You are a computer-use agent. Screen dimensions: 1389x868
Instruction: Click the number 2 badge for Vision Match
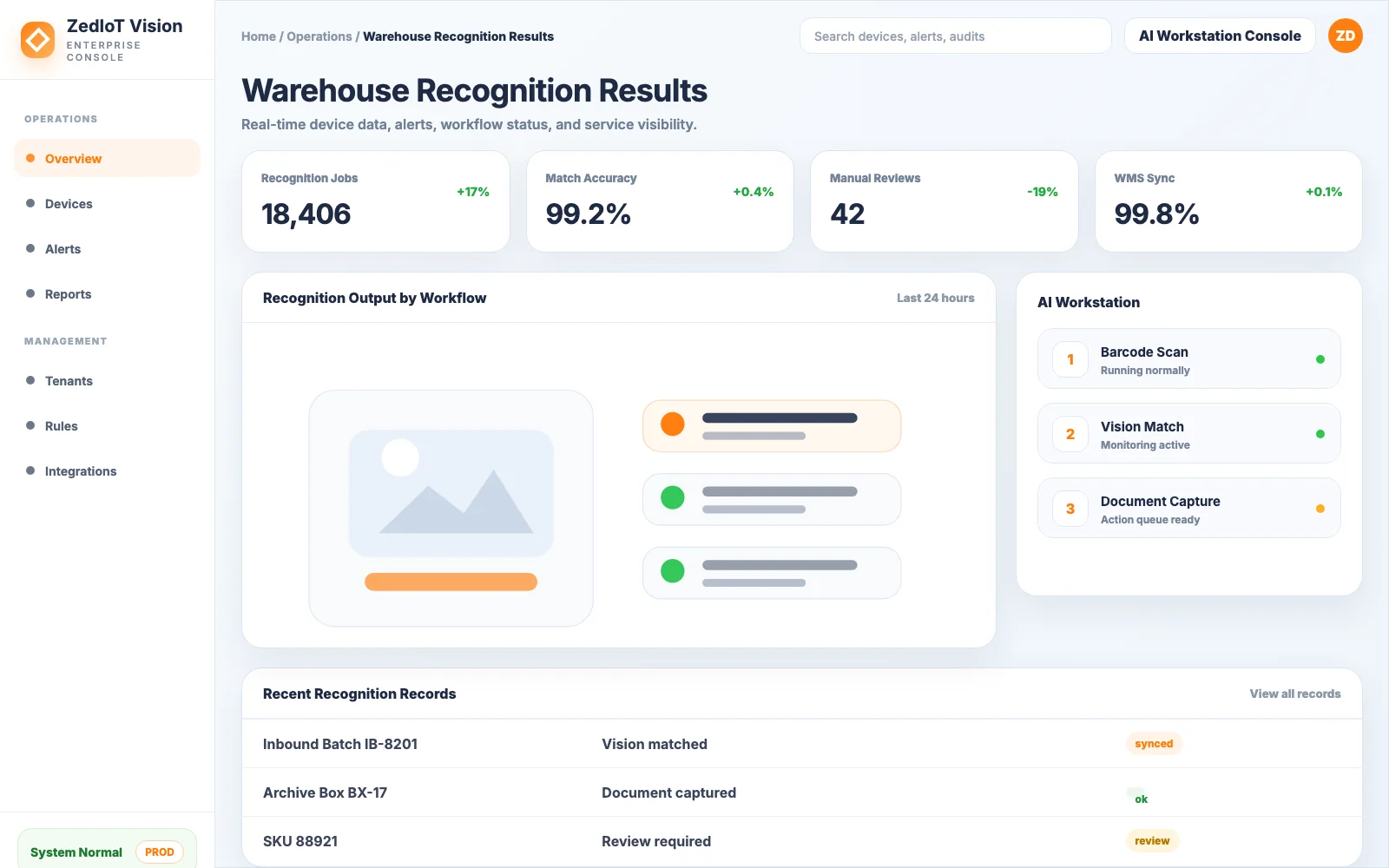tap(1070, 434)
